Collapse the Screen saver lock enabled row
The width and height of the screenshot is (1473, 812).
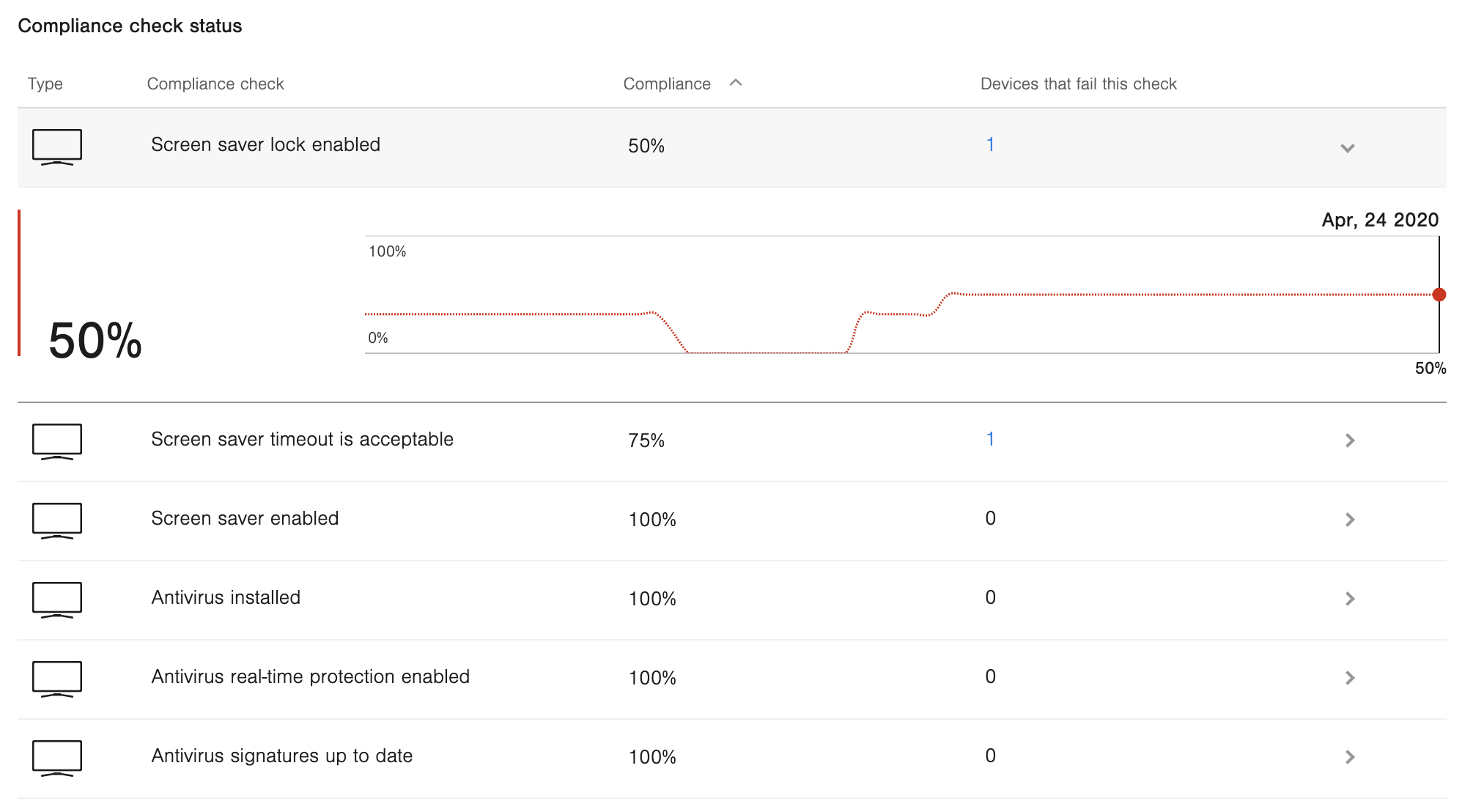[1347, 148]
